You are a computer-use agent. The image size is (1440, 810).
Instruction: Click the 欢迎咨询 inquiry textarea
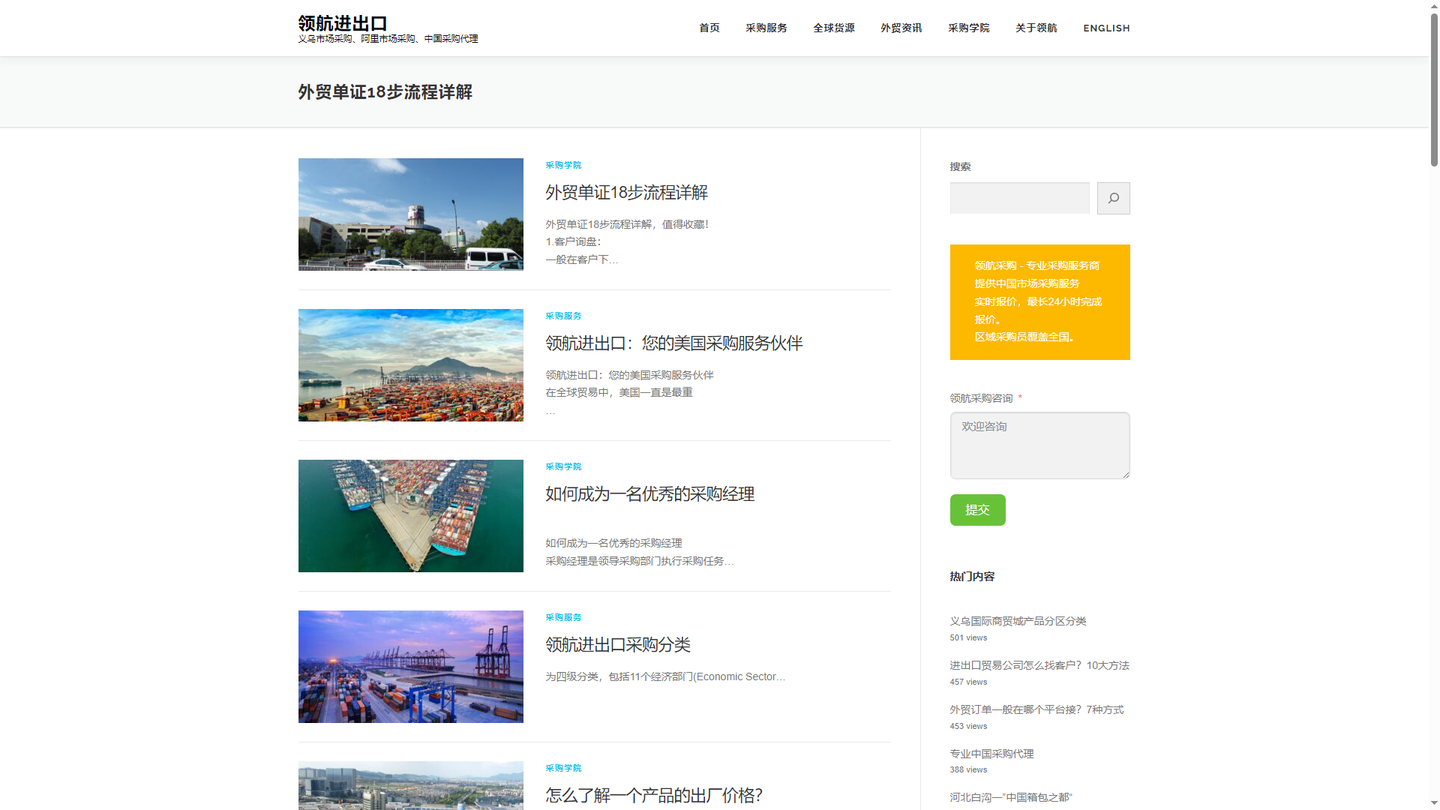pos(1040,445)
